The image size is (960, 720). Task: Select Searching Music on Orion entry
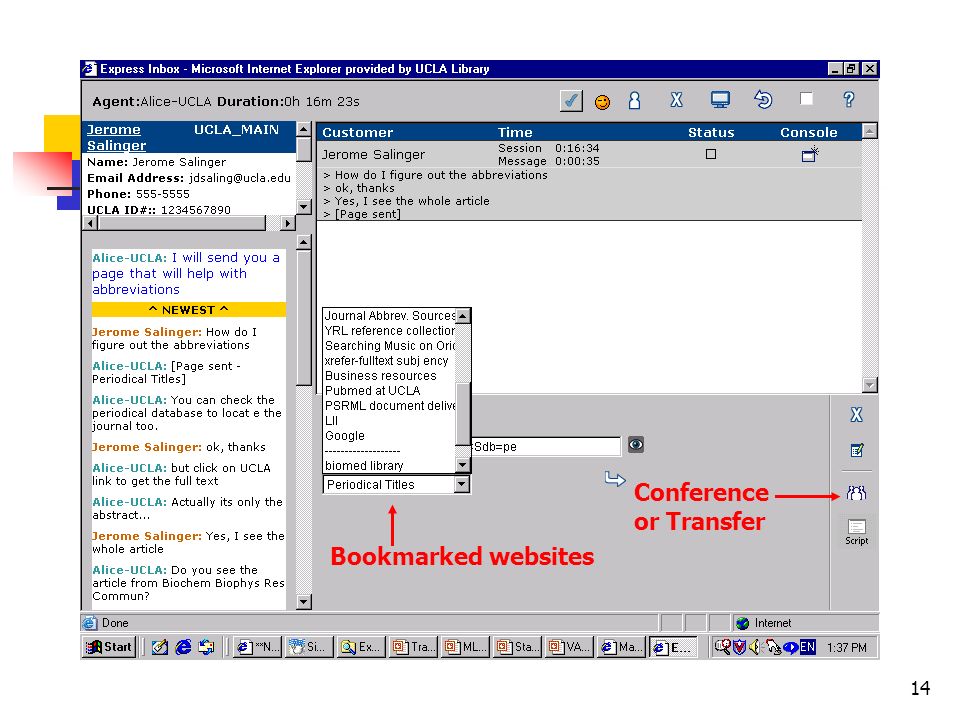pos(389,346)
